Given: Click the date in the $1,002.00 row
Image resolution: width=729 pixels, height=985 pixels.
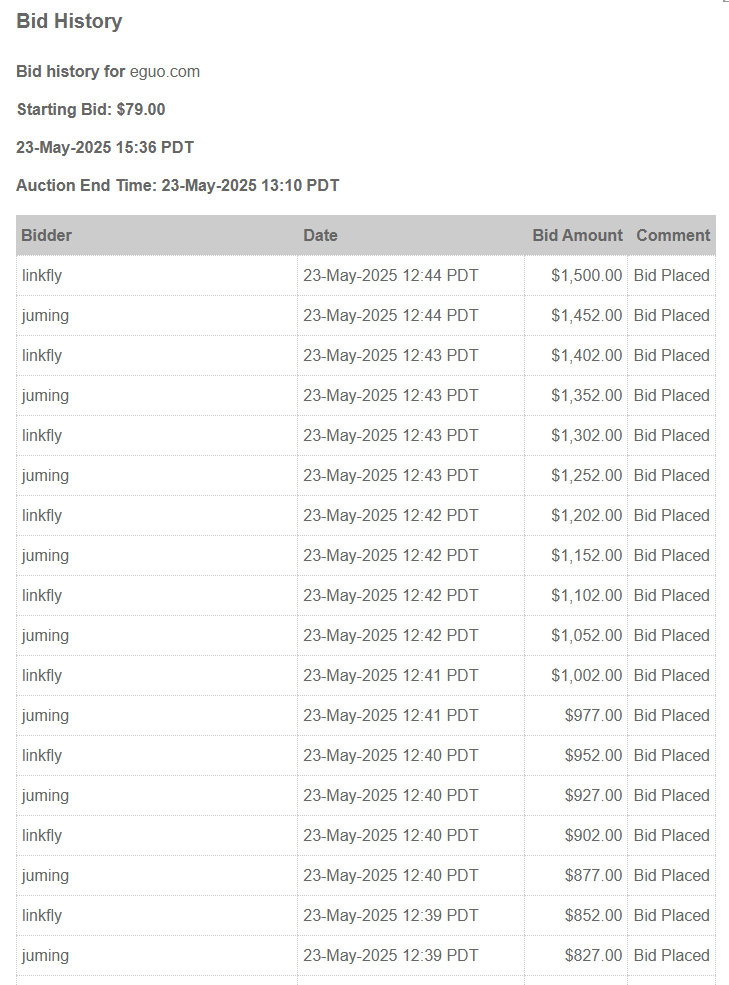Looking at the screenshot, I should 390,676.
